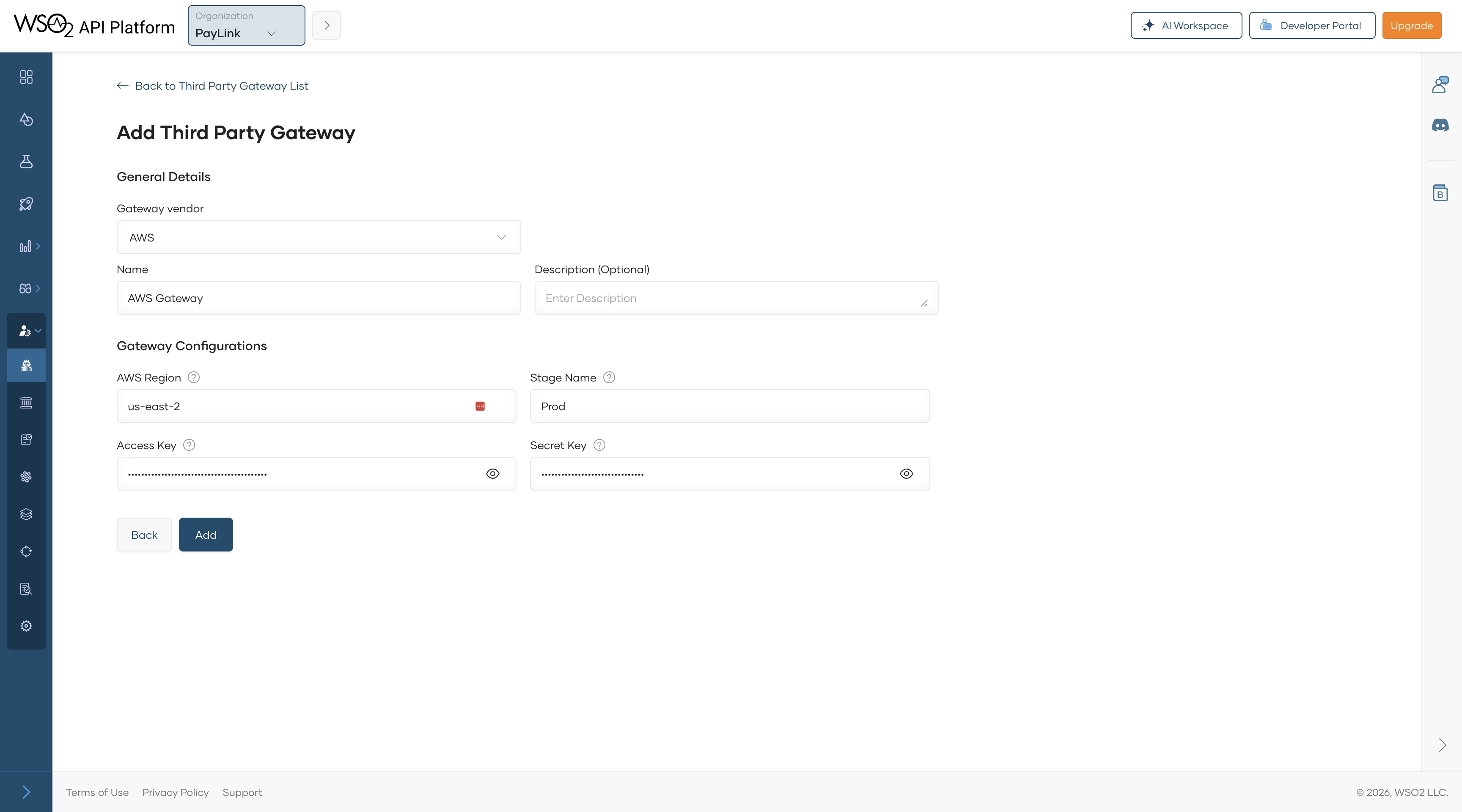Click the feedback chat icon on the right
Viewport: 1462px width, 812px height.
(x=1441, y=84)
